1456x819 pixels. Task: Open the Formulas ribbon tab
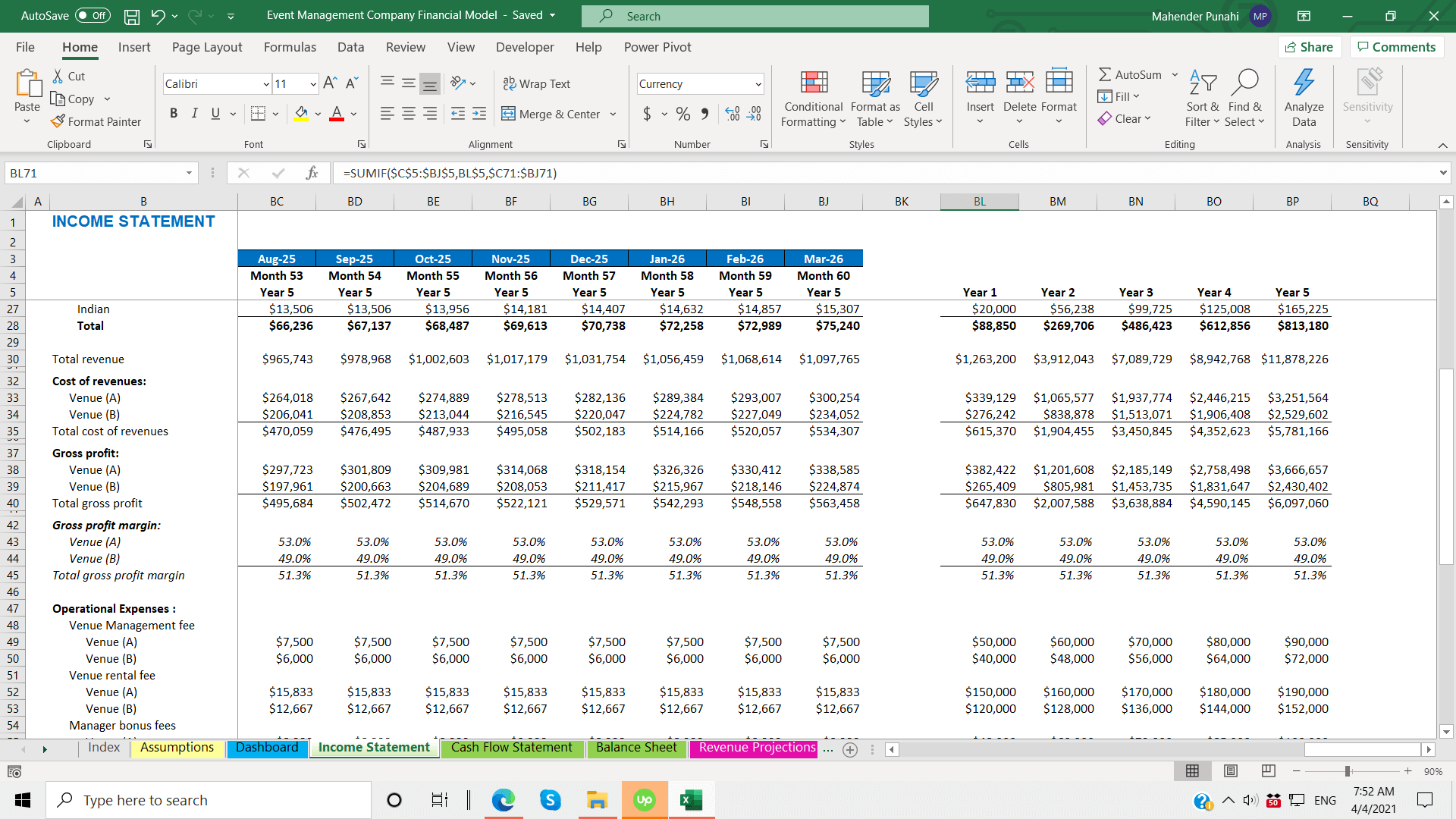click(x=290, y=47)
